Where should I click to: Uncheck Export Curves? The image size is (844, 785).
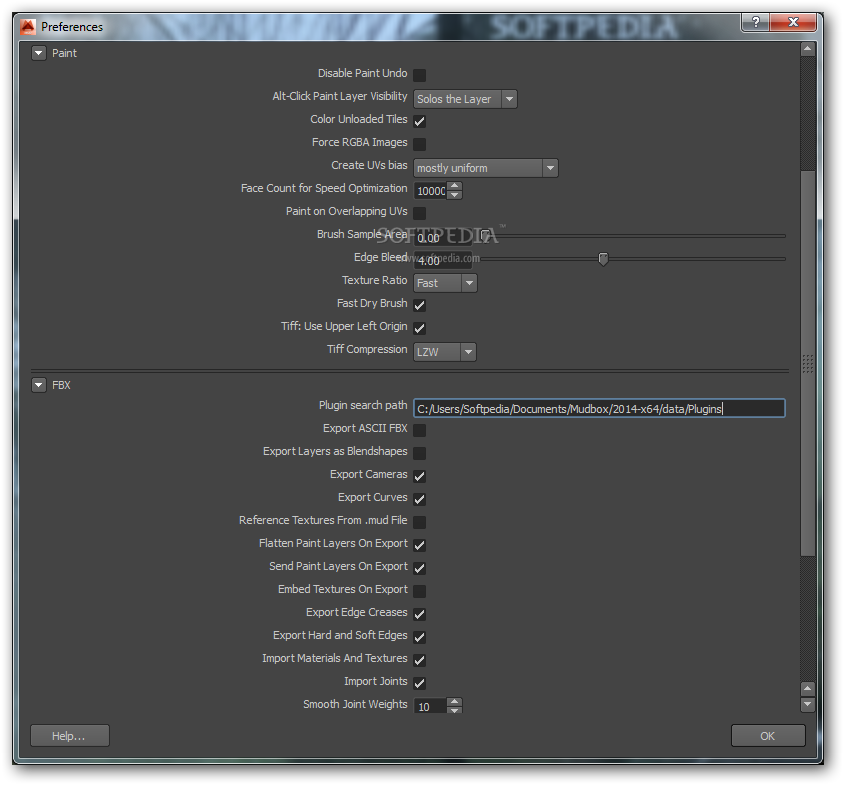[419, 499]
